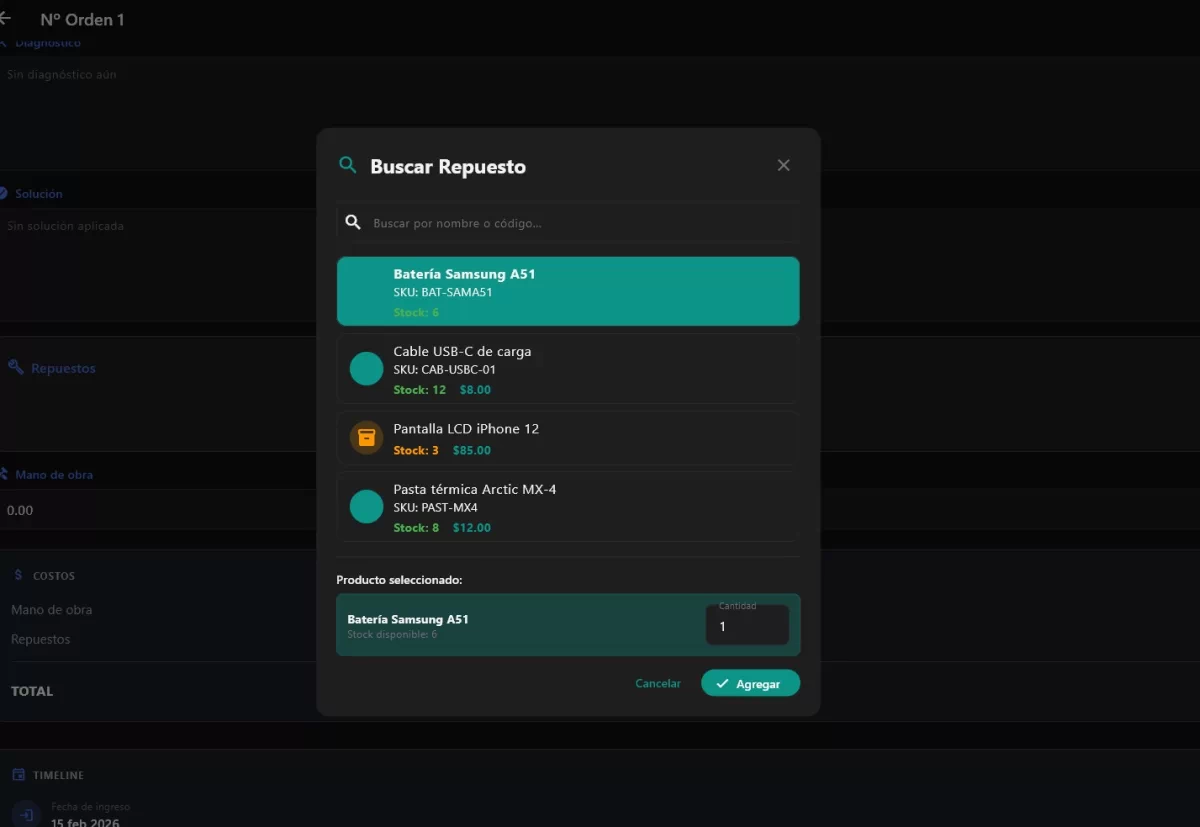Click the magnifier icon inside the search field
The height and width of the screenshot is (827, 1200).
(353, 222)
